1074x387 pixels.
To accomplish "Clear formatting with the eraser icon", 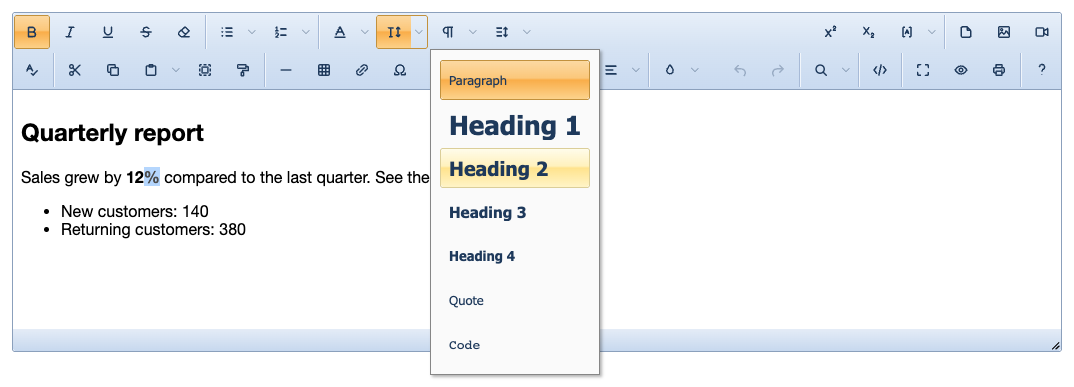I will (x=184, y=32).
